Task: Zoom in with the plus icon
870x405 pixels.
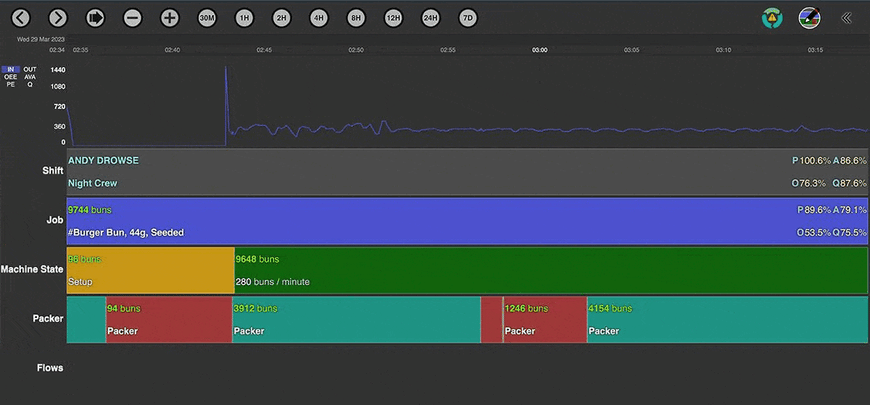Action: click(169, 18)
